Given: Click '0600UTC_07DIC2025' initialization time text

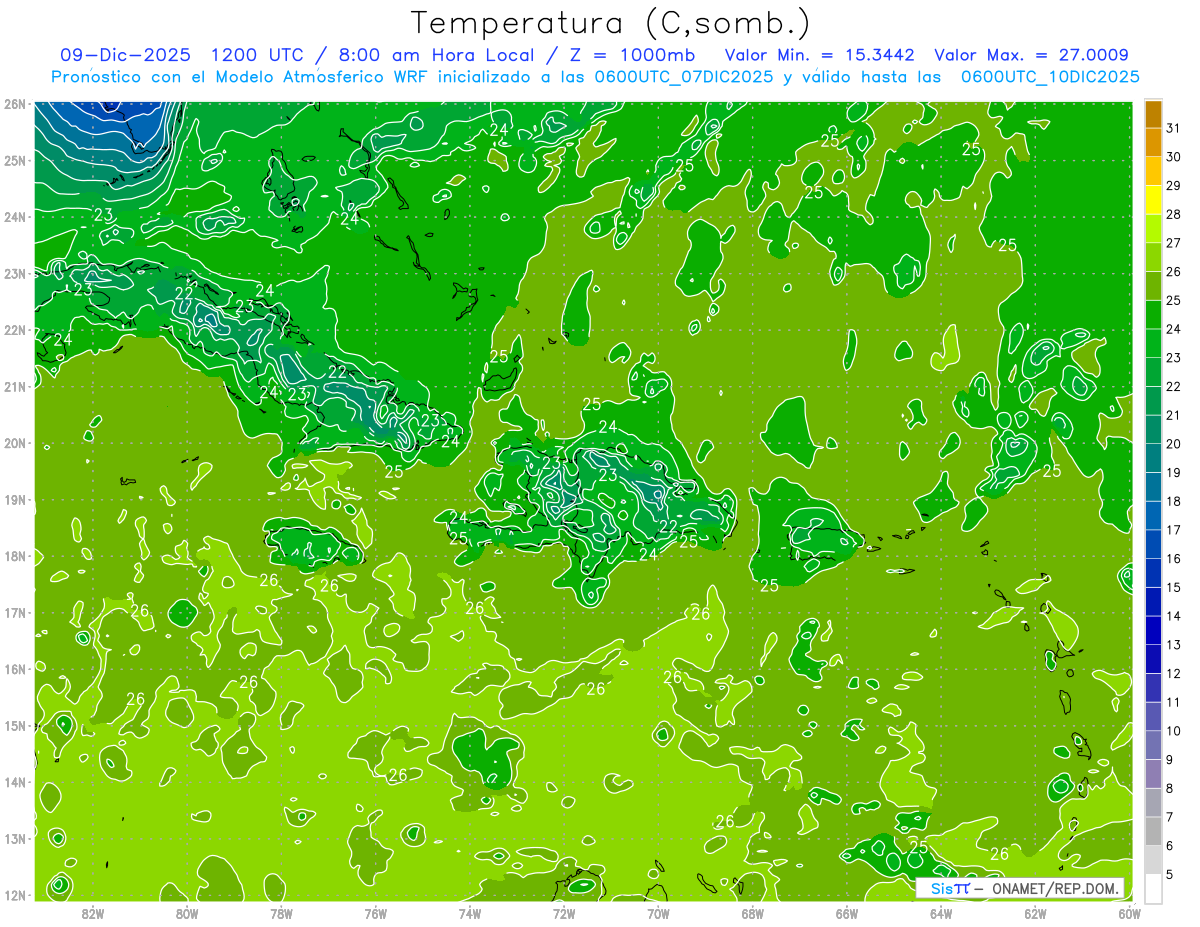Looking at the screenshot, I should pyautogui.click(x=684, y=77).
